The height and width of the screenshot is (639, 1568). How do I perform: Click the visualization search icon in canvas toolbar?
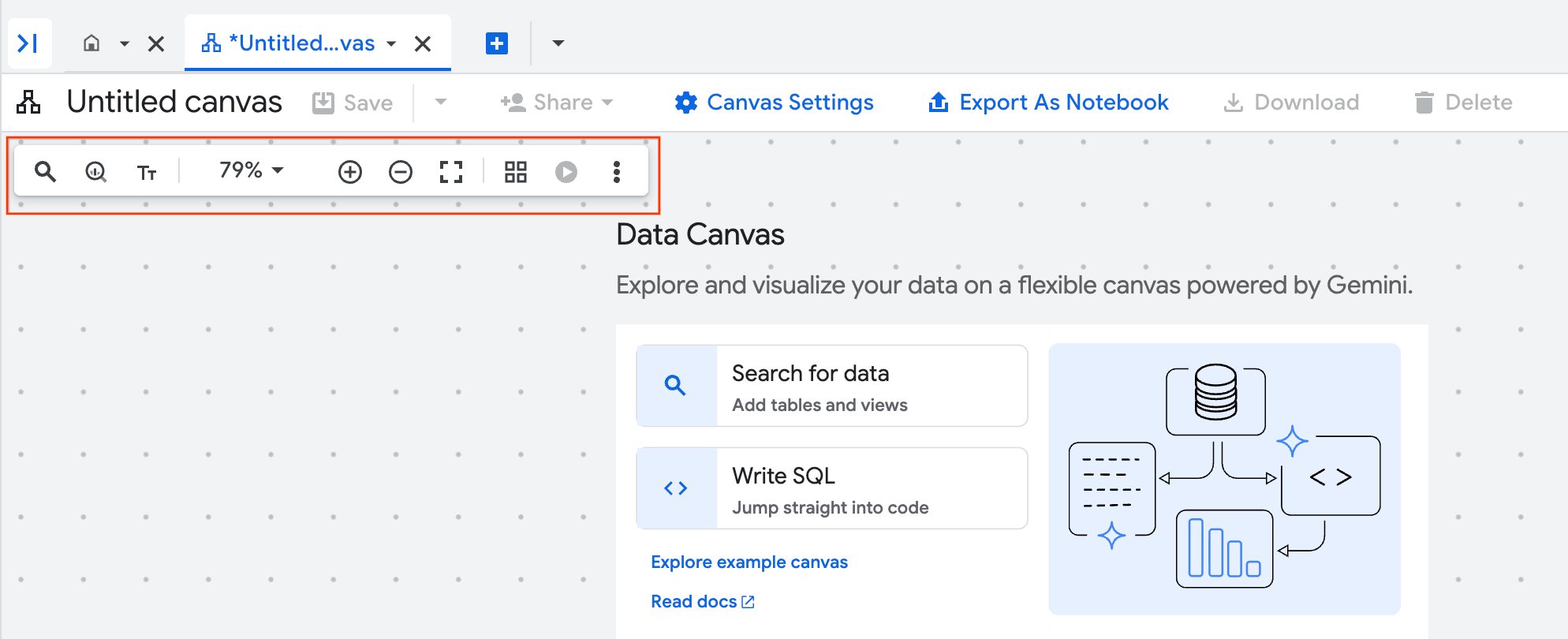pos(95,171)
